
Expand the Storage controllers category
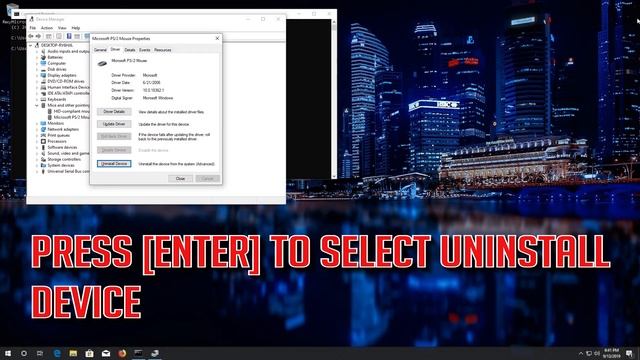(x=37, y=159)
